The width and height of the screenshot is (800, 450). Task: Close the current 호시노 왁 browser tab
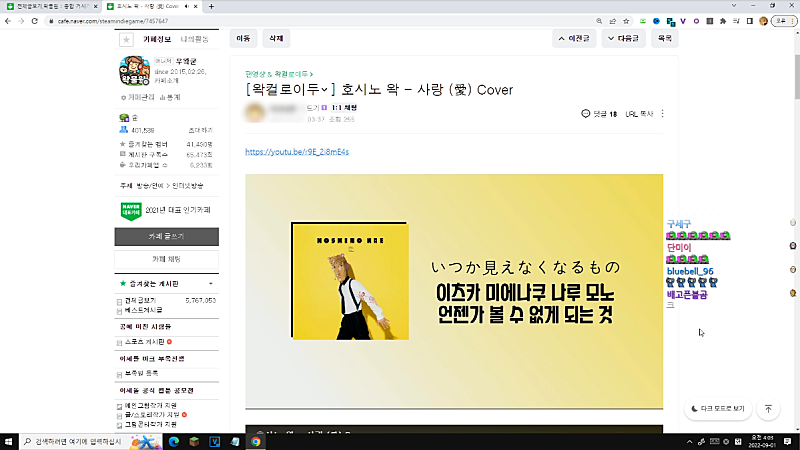coord(196,7)
